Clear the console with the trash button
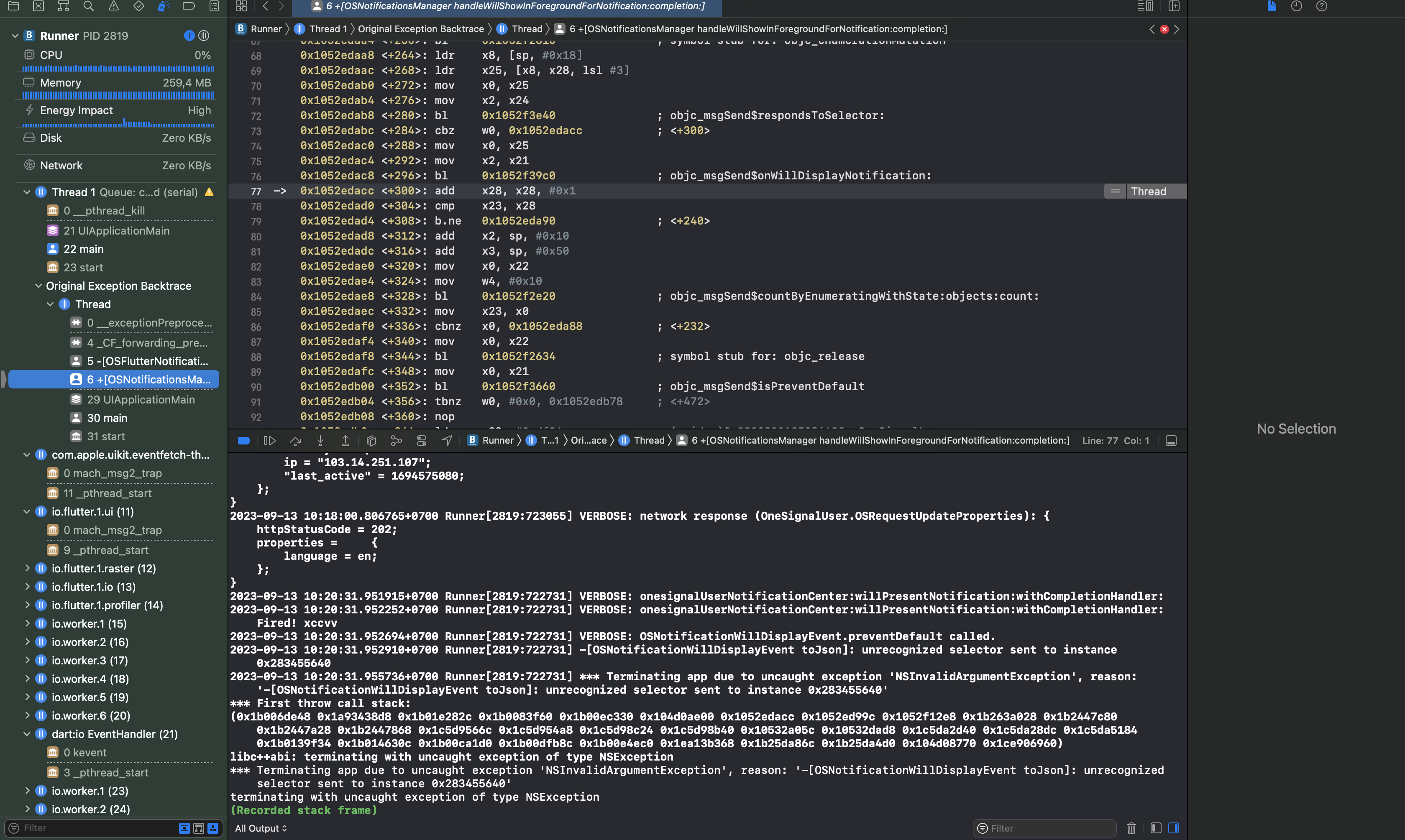This screenshot has height=840, width=1405. pos(1131,828)
